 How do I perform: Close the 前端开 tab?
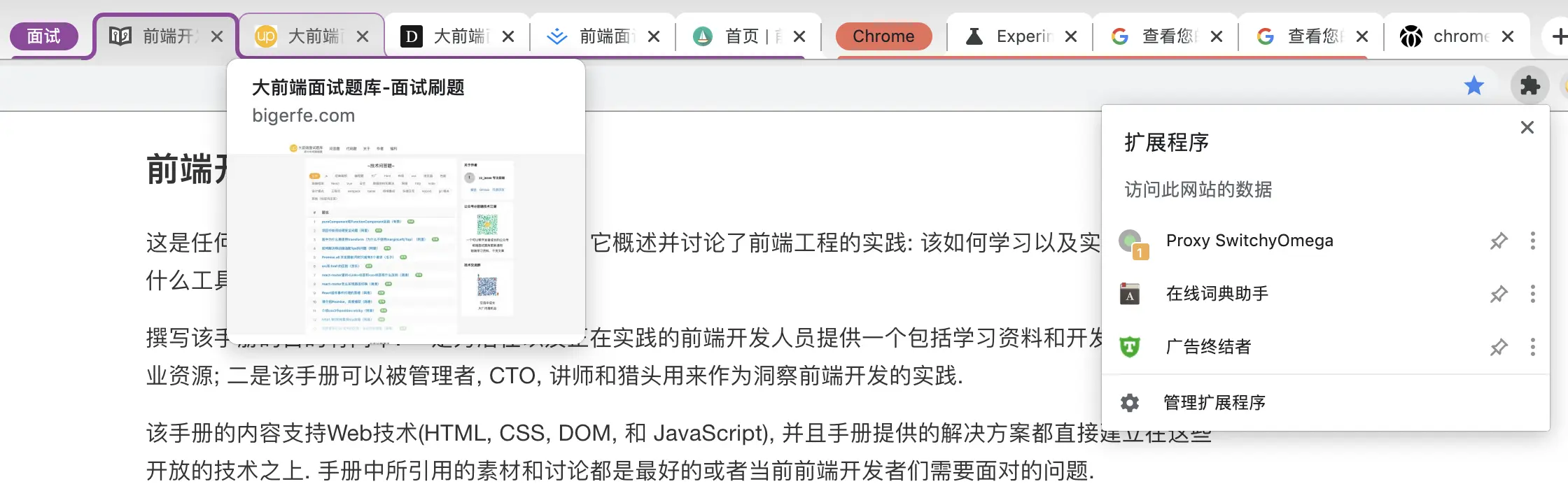click(217, 36)
